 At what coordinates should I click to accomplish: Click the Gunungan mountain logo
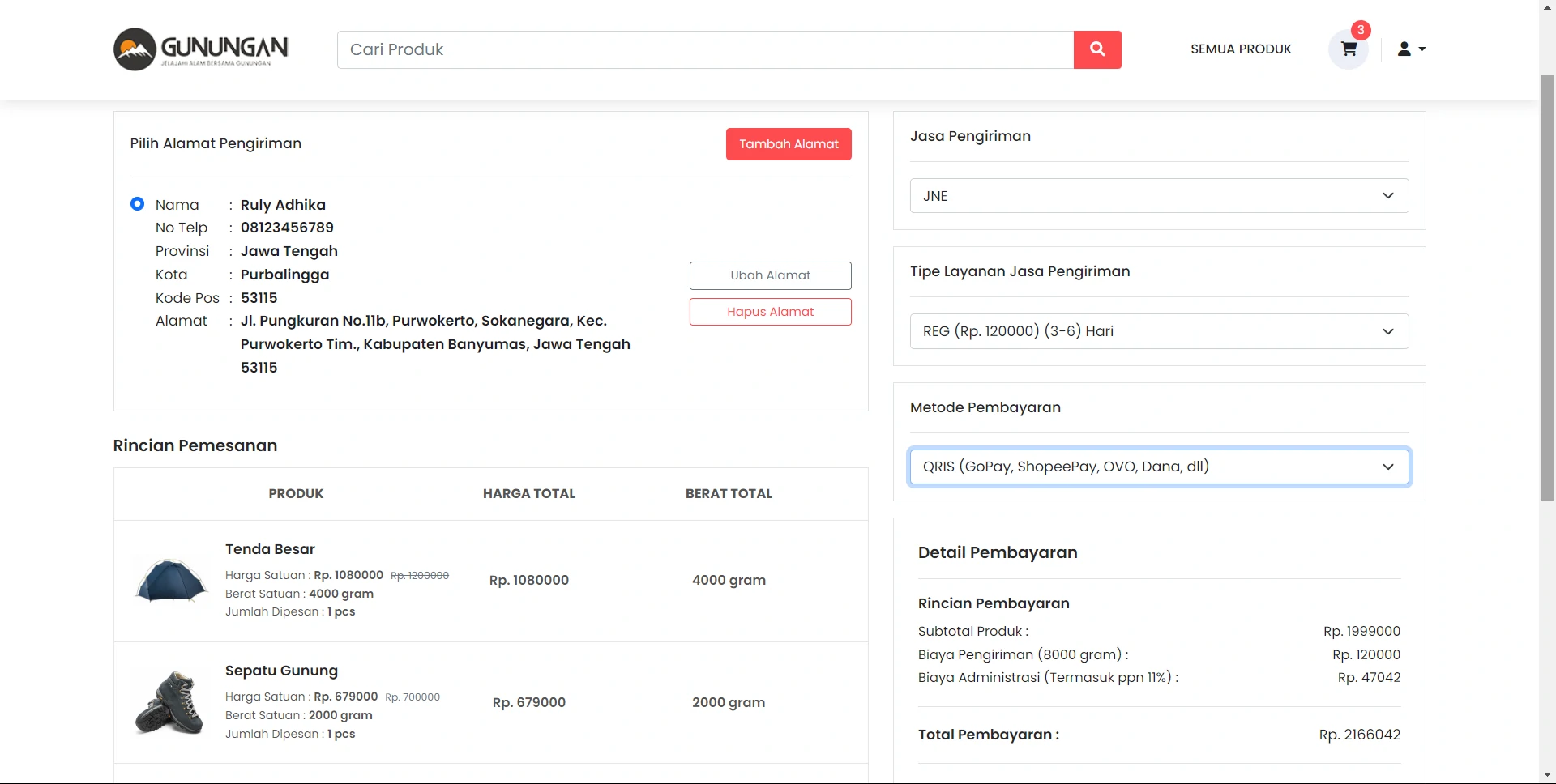coord(135,49)
